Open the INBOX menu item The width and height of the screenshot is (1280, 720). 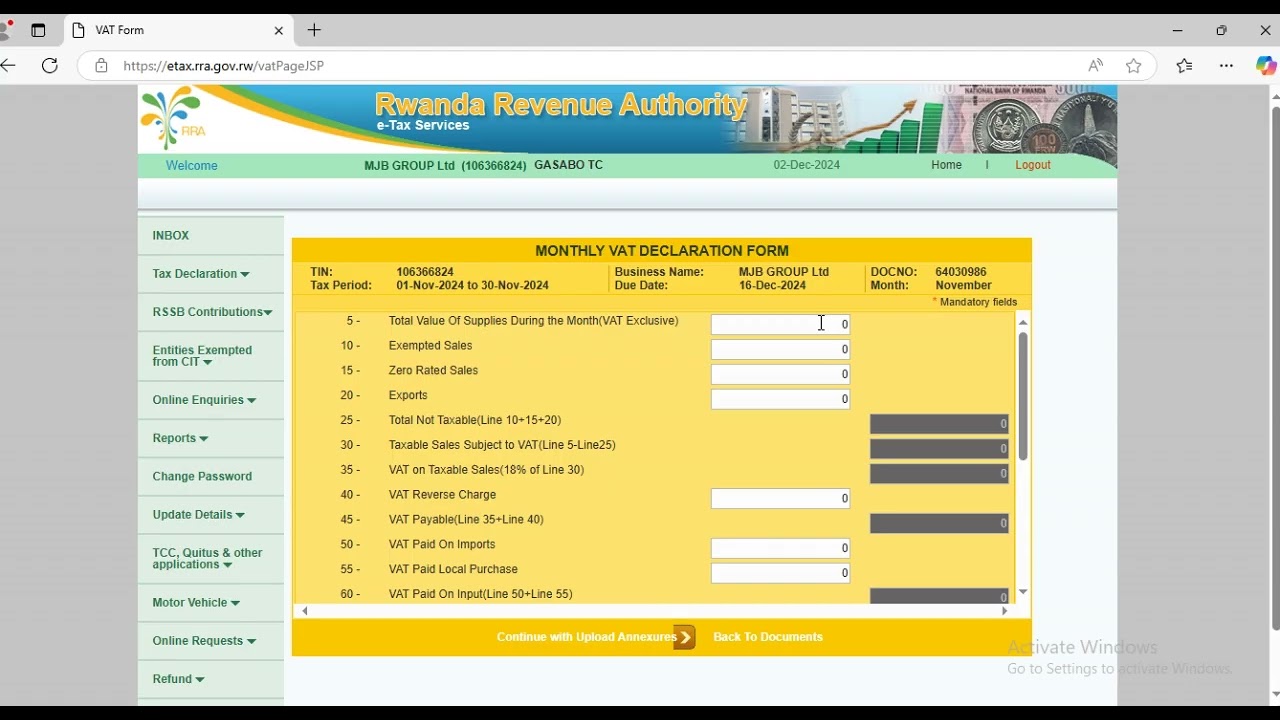pyautogui.click(x=211, y=236)
